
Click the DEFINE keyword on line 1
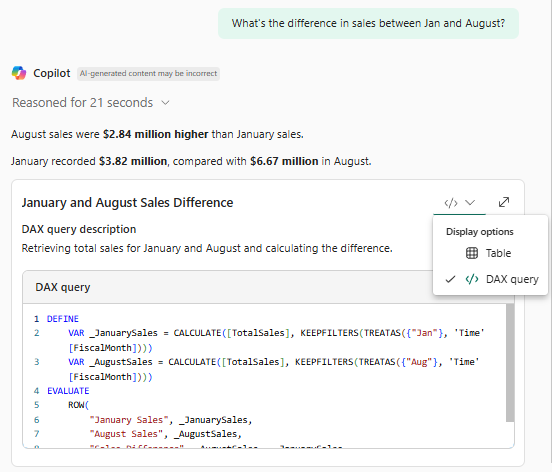(x=63, y=319)
